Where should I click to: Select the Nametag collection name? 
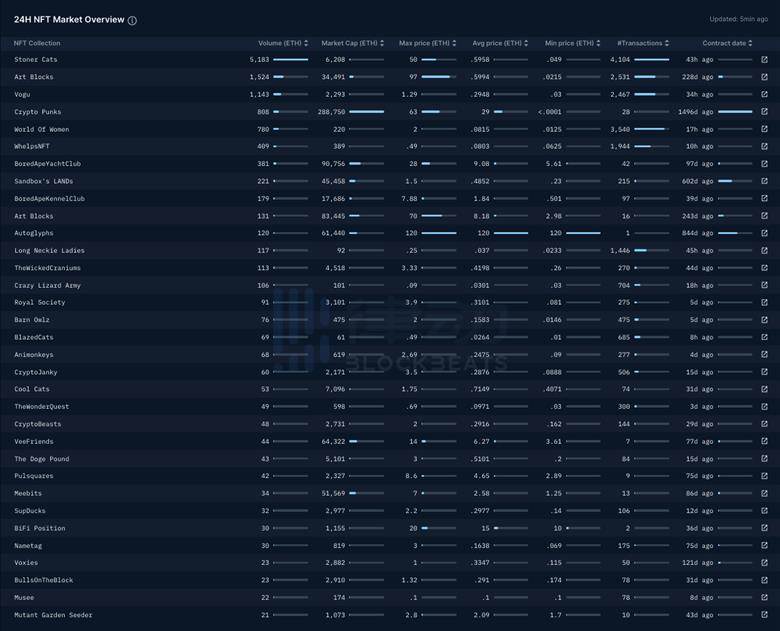[28, 545]
